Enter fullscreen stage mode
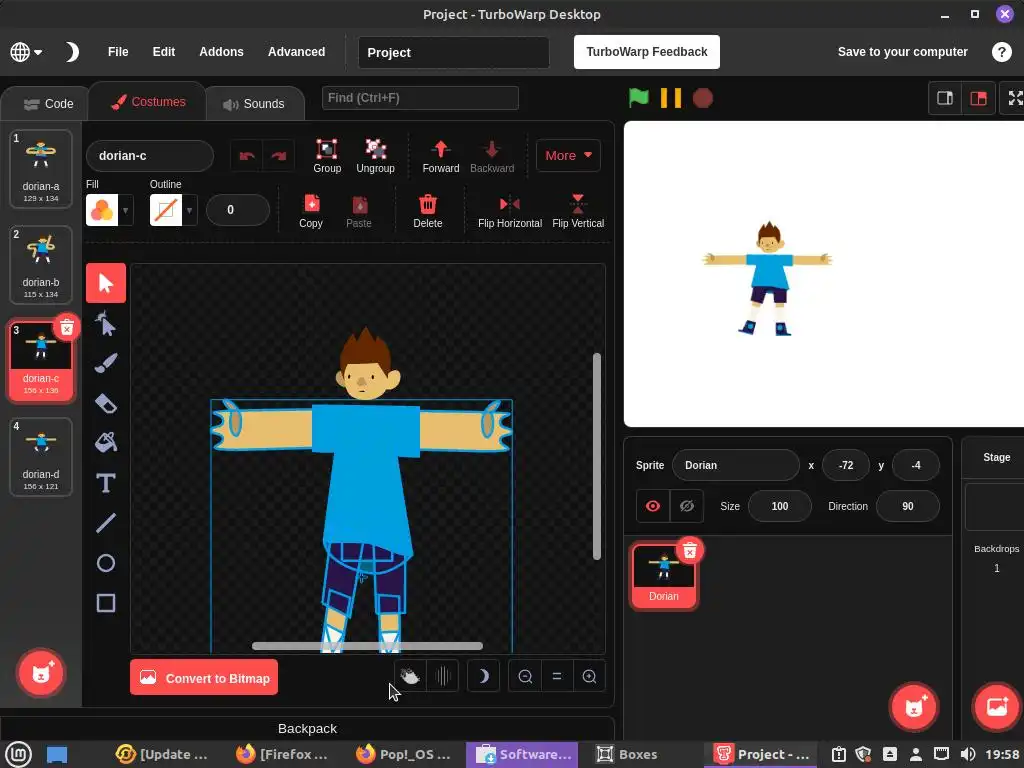This screenshot has width=1024, height=768. pyautogui.click(x=1015, y=98)
